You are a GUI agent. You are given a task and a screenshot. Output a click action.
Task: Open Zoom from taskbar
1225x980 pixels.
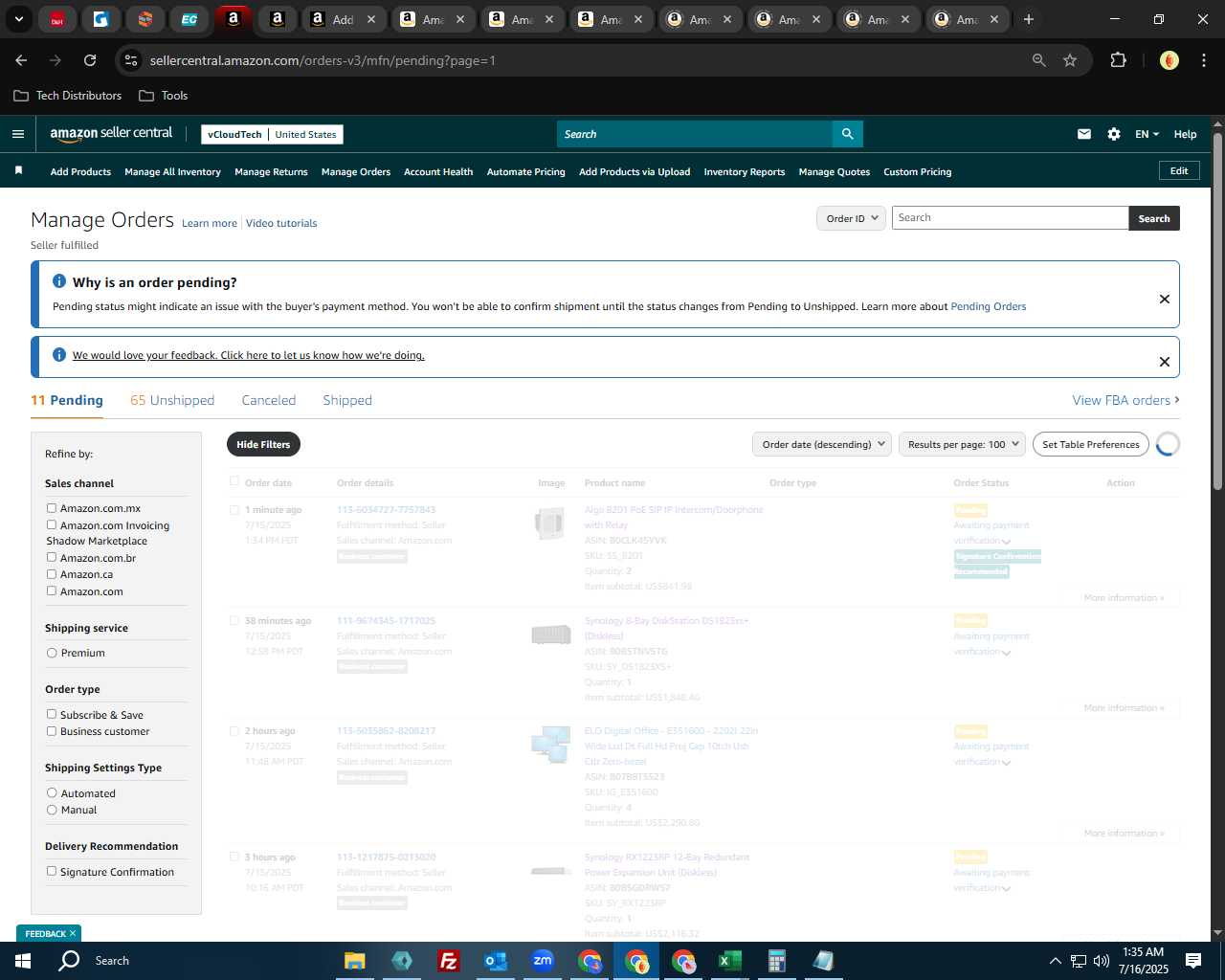click(x=543, y=961)
